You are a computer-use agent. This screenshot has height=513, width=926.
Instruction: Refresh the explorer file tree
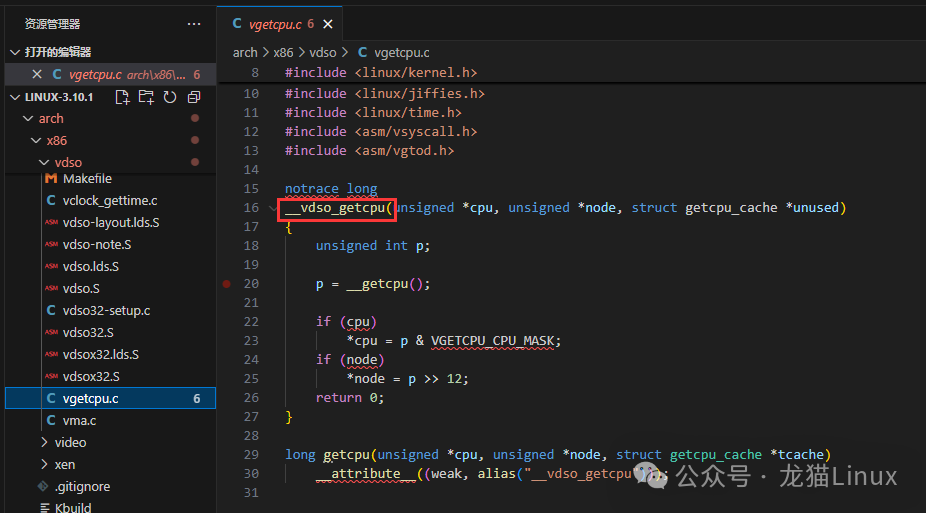(x=170, y=97)
